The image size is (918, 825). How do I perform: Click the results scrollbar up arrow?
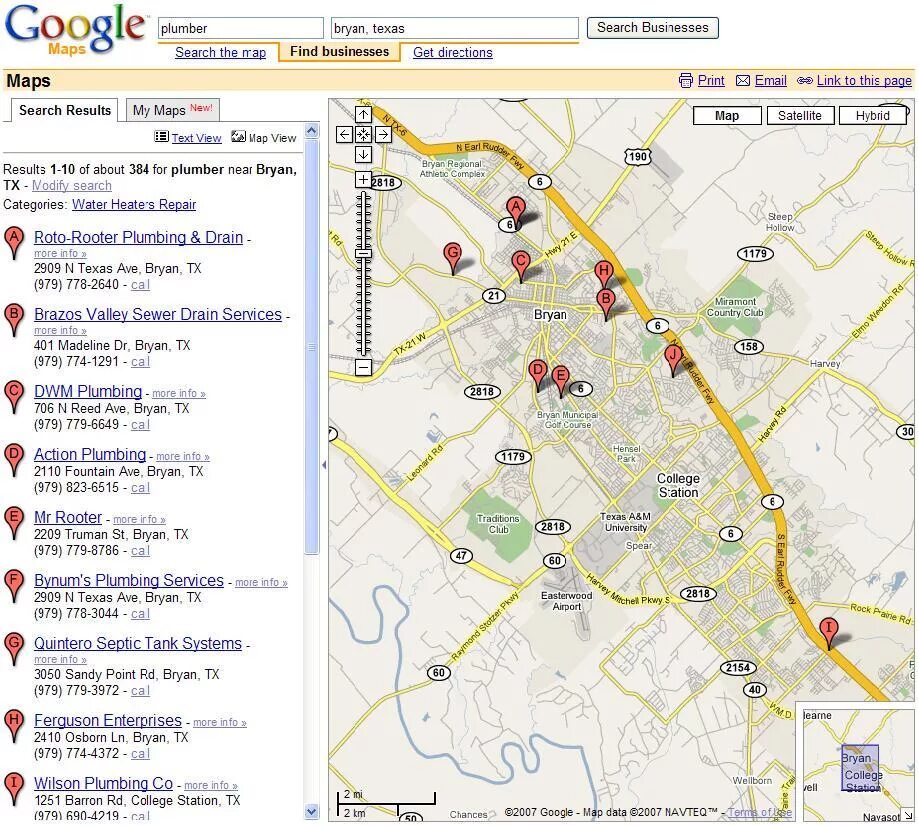point(312,130)
